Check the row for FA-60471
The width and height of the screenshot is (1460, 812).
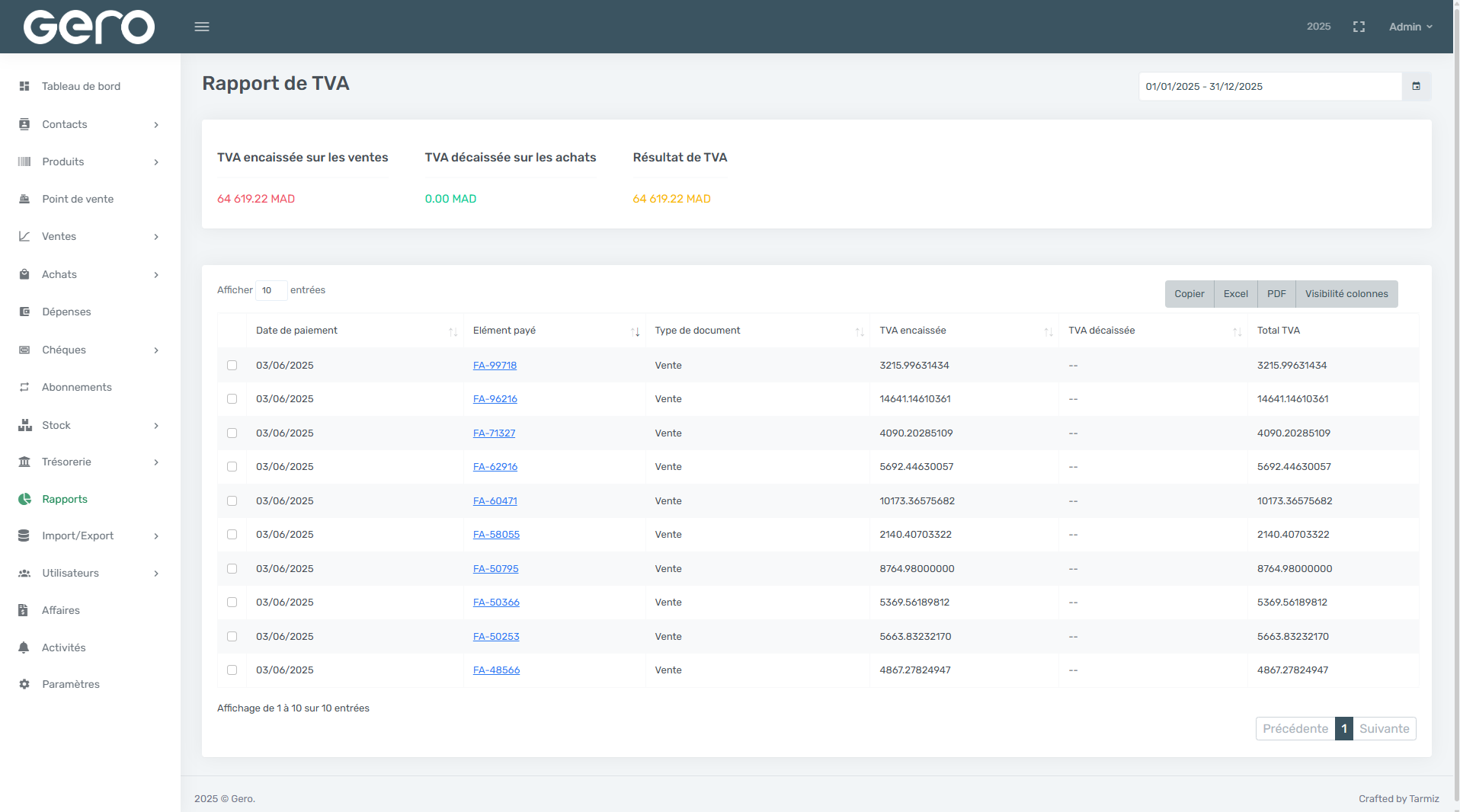tap(232, 501)
